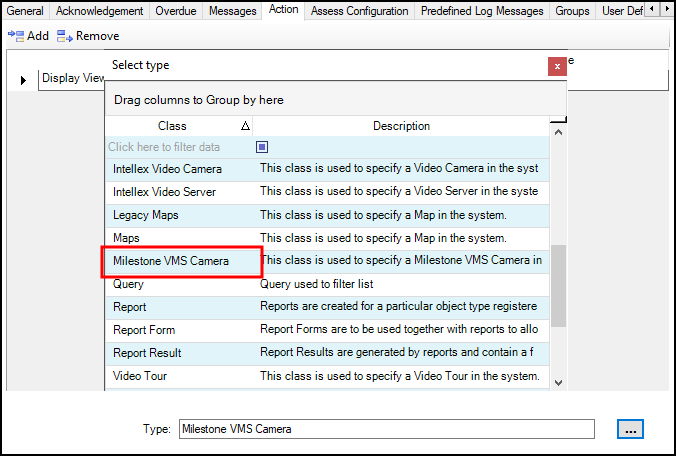Click the Add row icon
Screen dimensions: 676x456
pos(16,36)
